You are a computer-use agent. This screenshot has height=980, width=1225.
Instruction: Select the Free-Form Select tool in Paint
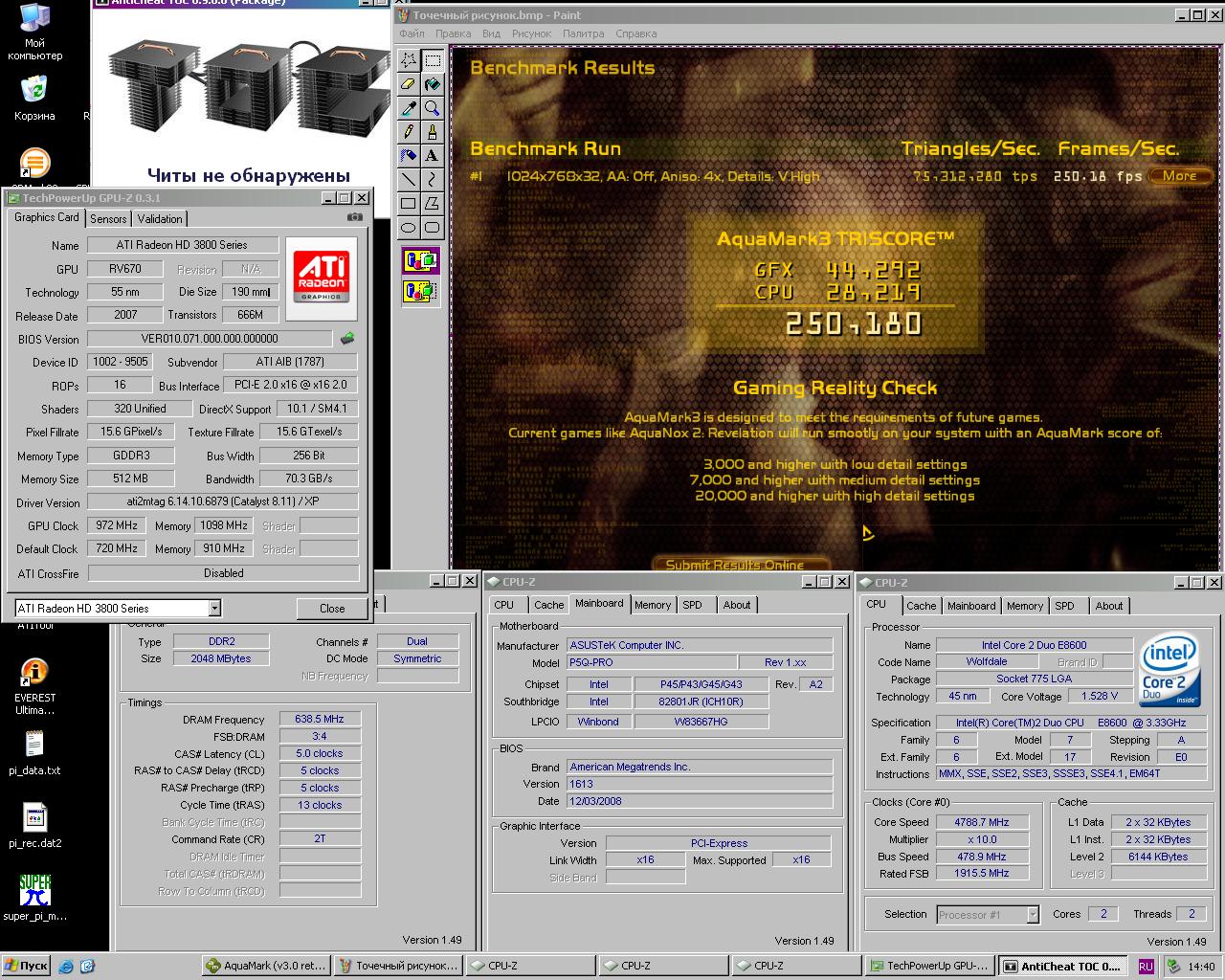pos(409,60)
